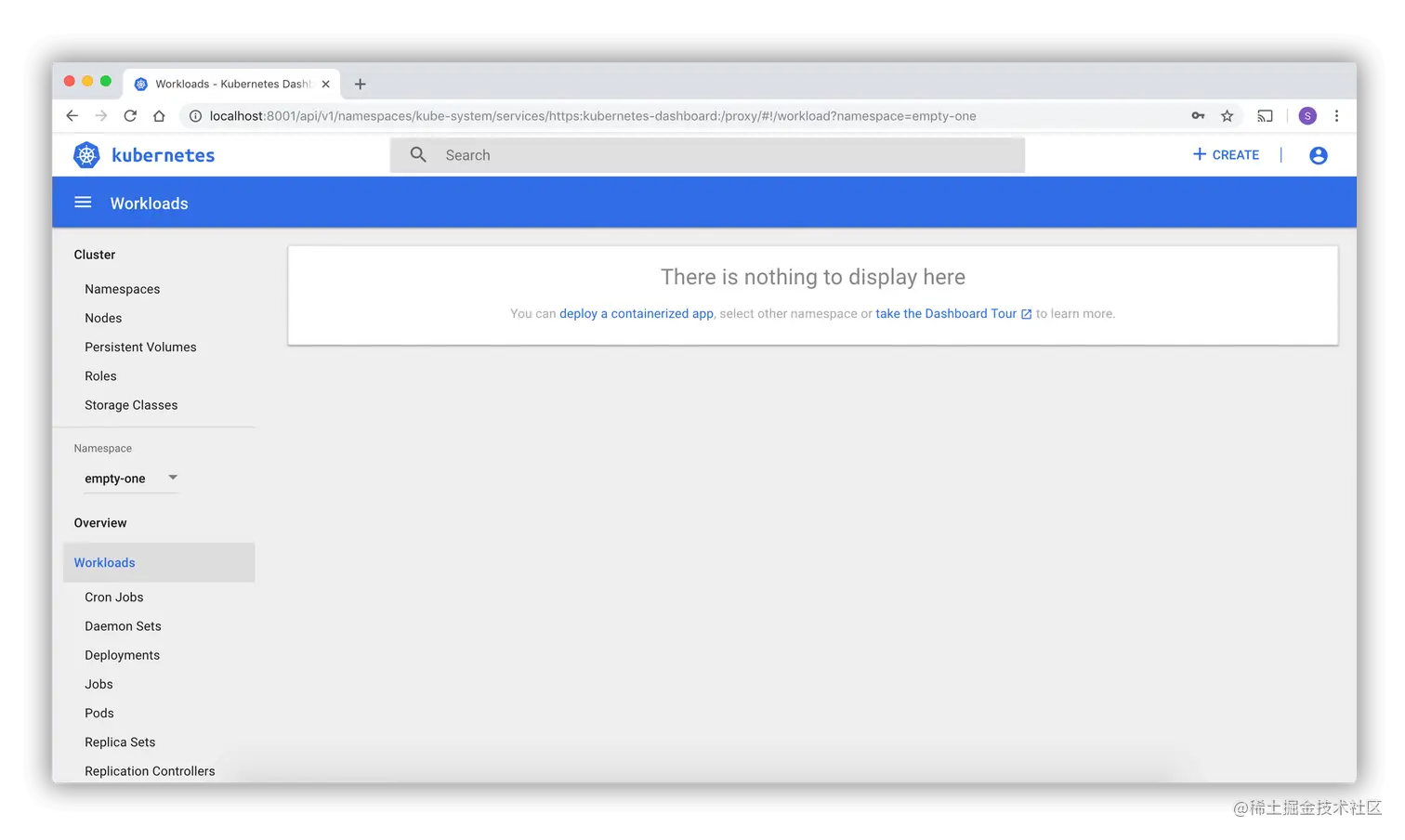This screenshot has width=1405, height=840.
Task: Switch to the Workloads browser tab
Action: coord(223,84)
